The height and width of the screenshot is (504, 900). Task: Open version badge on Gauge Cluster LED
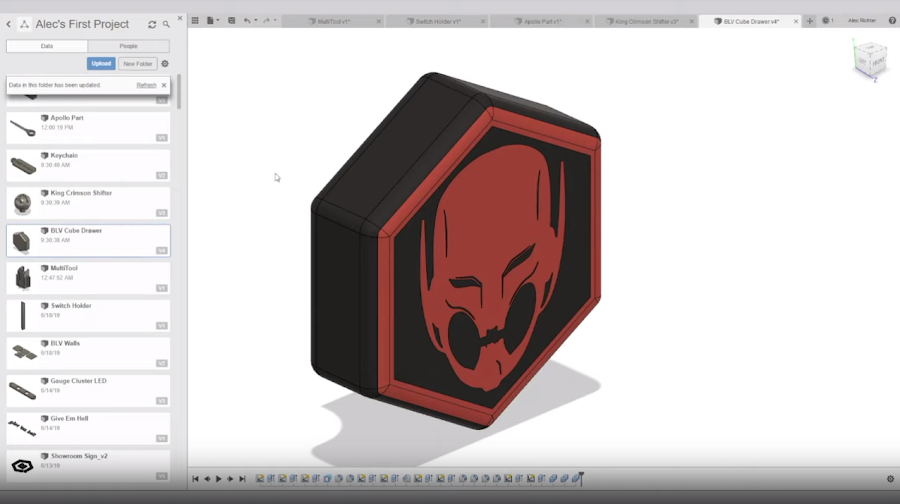tap(162, 401)
